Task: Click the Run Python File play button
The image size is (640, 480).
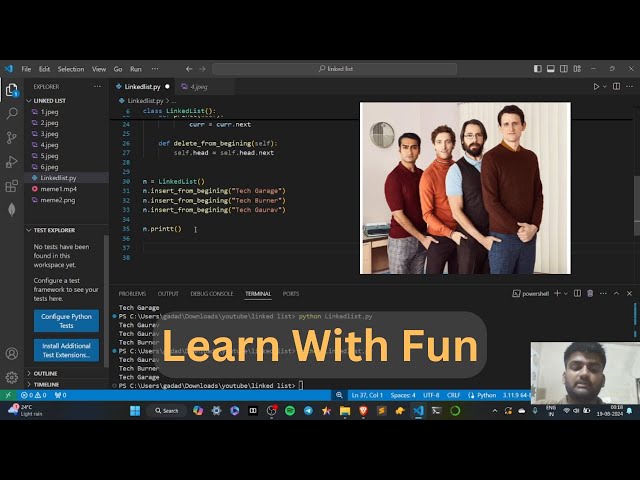Action: (x=596, y=87)
